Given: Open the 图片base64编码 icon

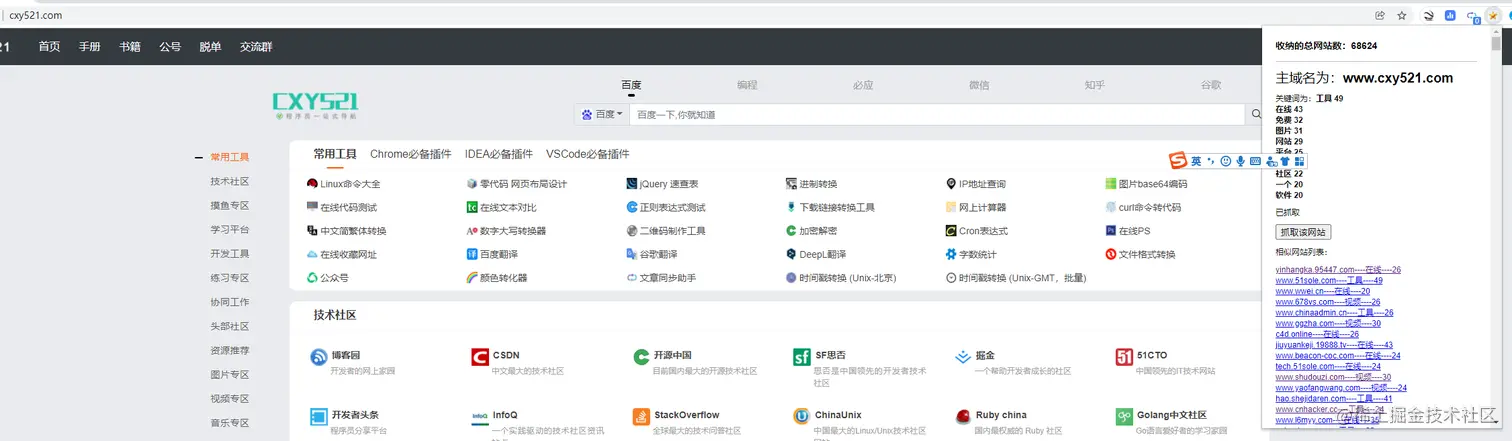Looking at the screenshot, I should tap(1111, 184).
